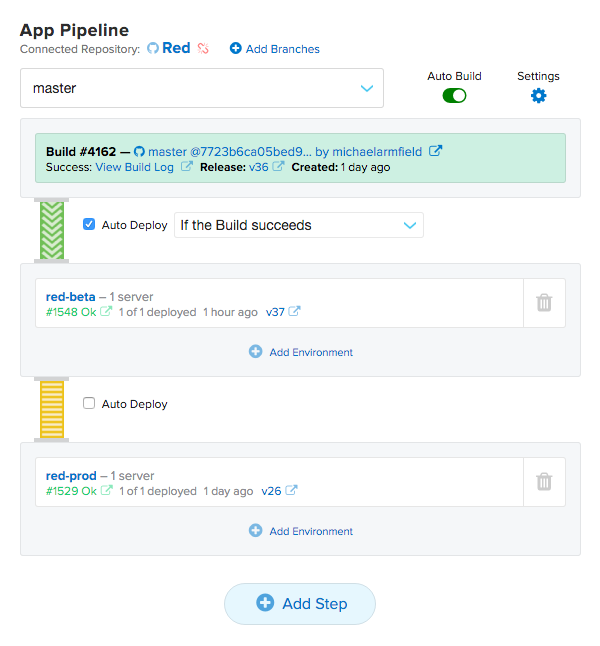The height and width of the screenshot is (646, 600).
Task: Click plus icon of Add Environment under red-prod
Action: tap(255, 530)
